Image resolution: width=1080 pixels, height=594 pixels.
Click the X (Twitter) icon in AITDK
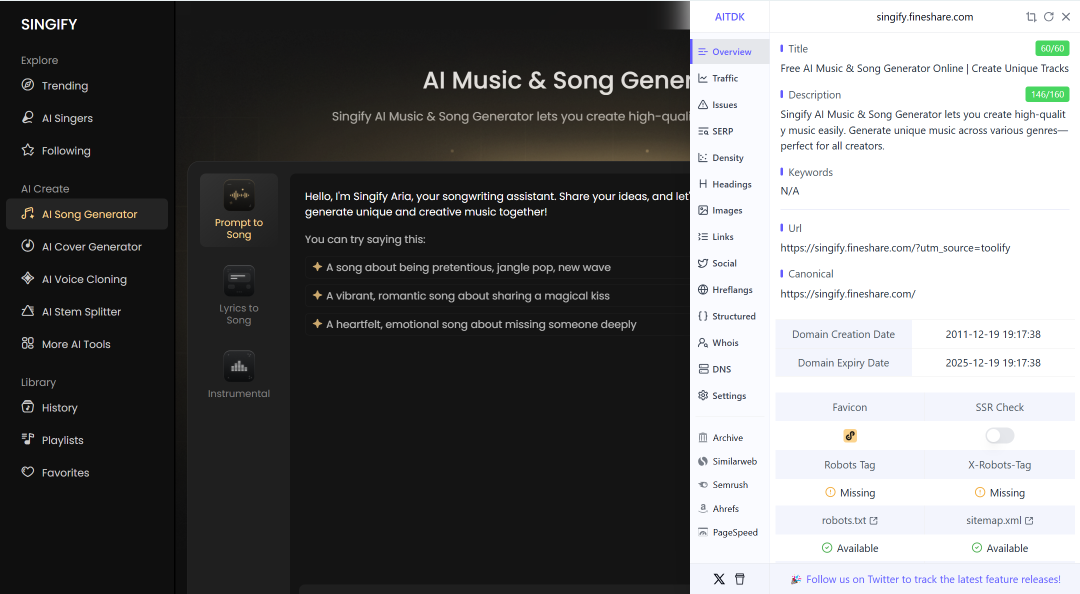(x=719, y=579)
